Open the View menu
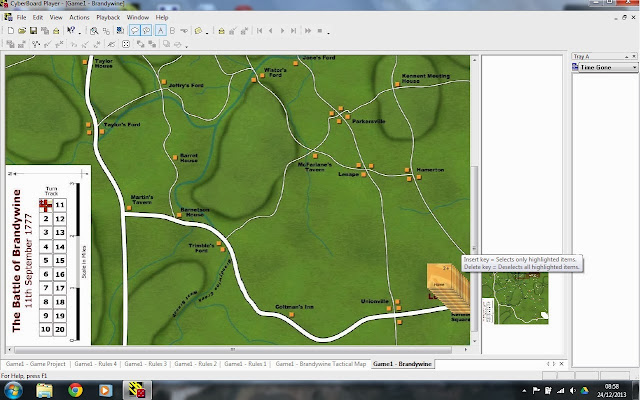640x400 pixels. 56,18
